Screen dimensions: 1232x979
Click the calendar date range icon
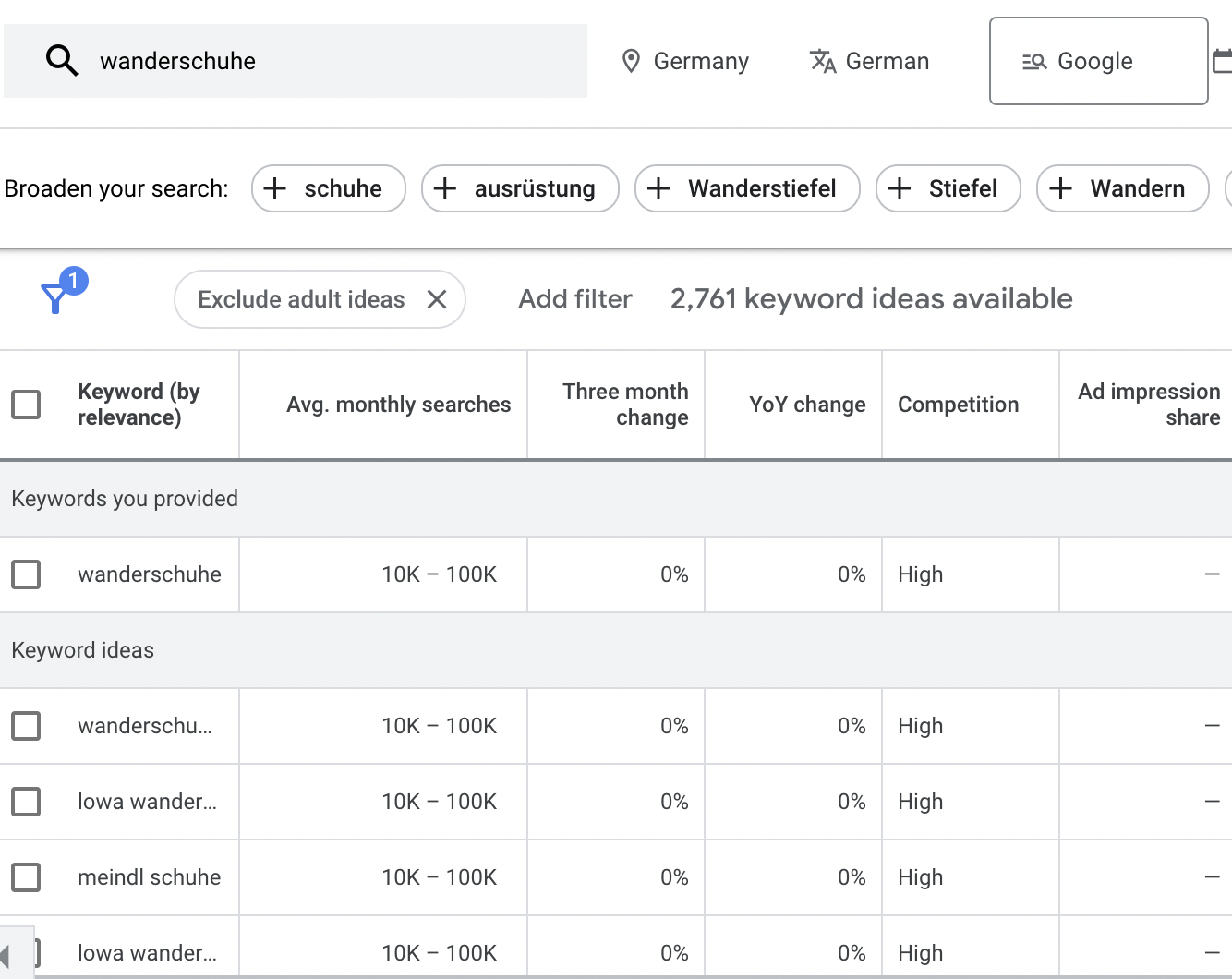point(1222,61)
